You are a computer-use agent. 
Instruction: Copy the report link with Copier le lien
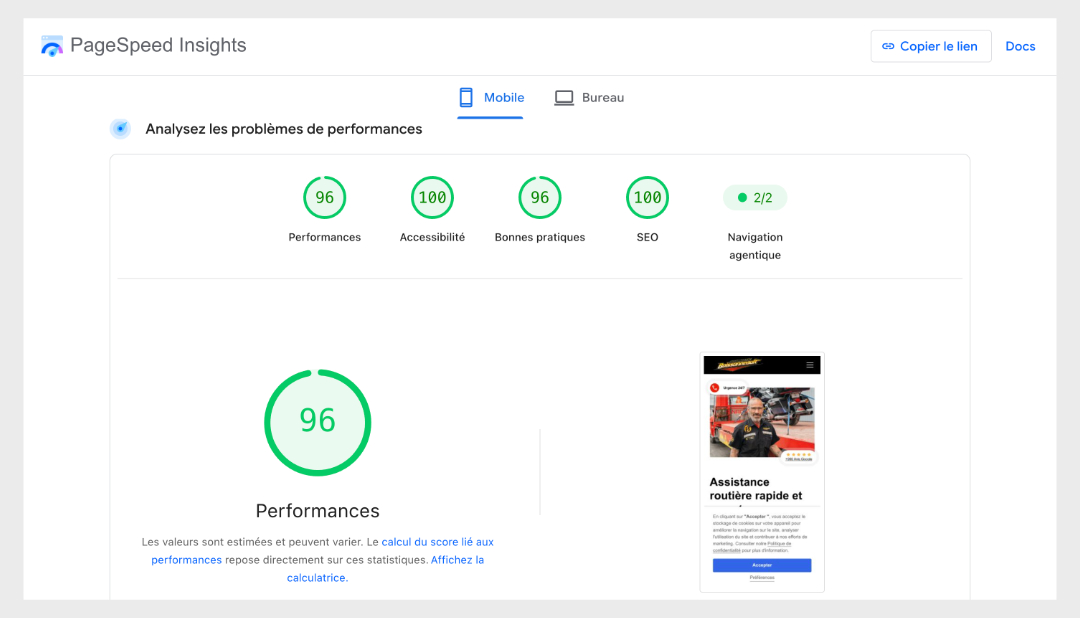(x=931, y=46)
